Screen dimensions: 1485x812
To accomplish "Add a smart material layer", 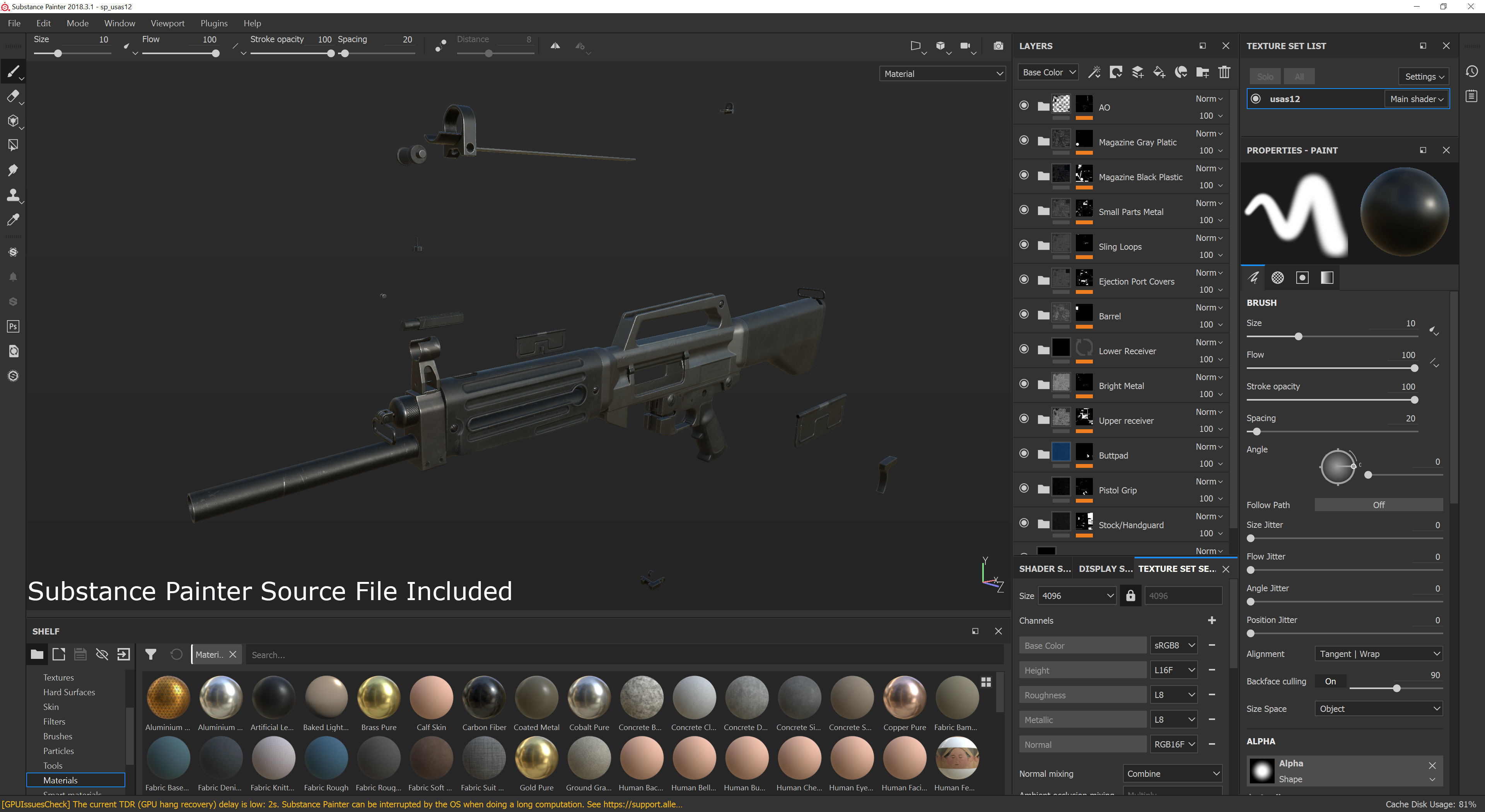I will [x=1181, y=72].
